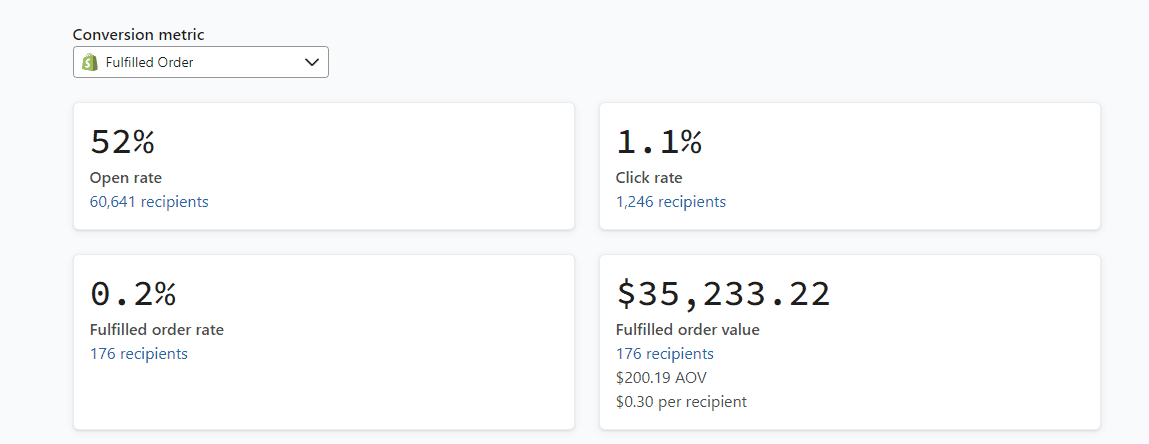Expand the Conversion metric dropdown arrow
This screenshot has width=1149, height=444.
pyautogui.click(x=312, y=62)
